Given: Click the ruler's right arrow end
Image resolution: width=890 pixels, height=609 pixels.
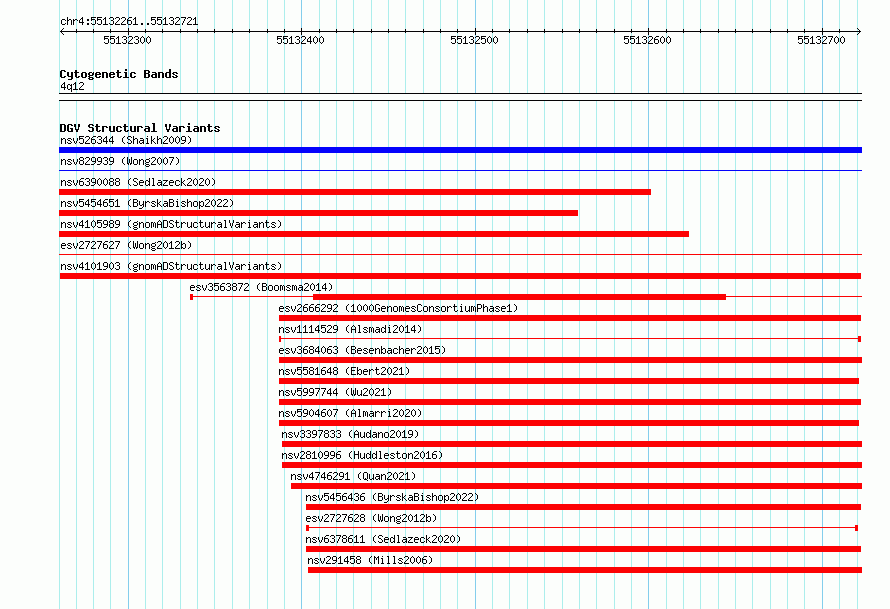Looking at the screenshot, I should coord(859,32).
